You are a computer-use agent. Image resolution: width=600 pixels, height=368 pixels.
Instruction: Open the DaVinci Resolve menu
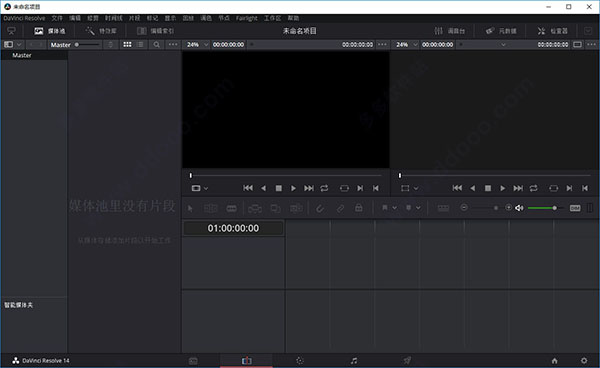coord(24,18)
